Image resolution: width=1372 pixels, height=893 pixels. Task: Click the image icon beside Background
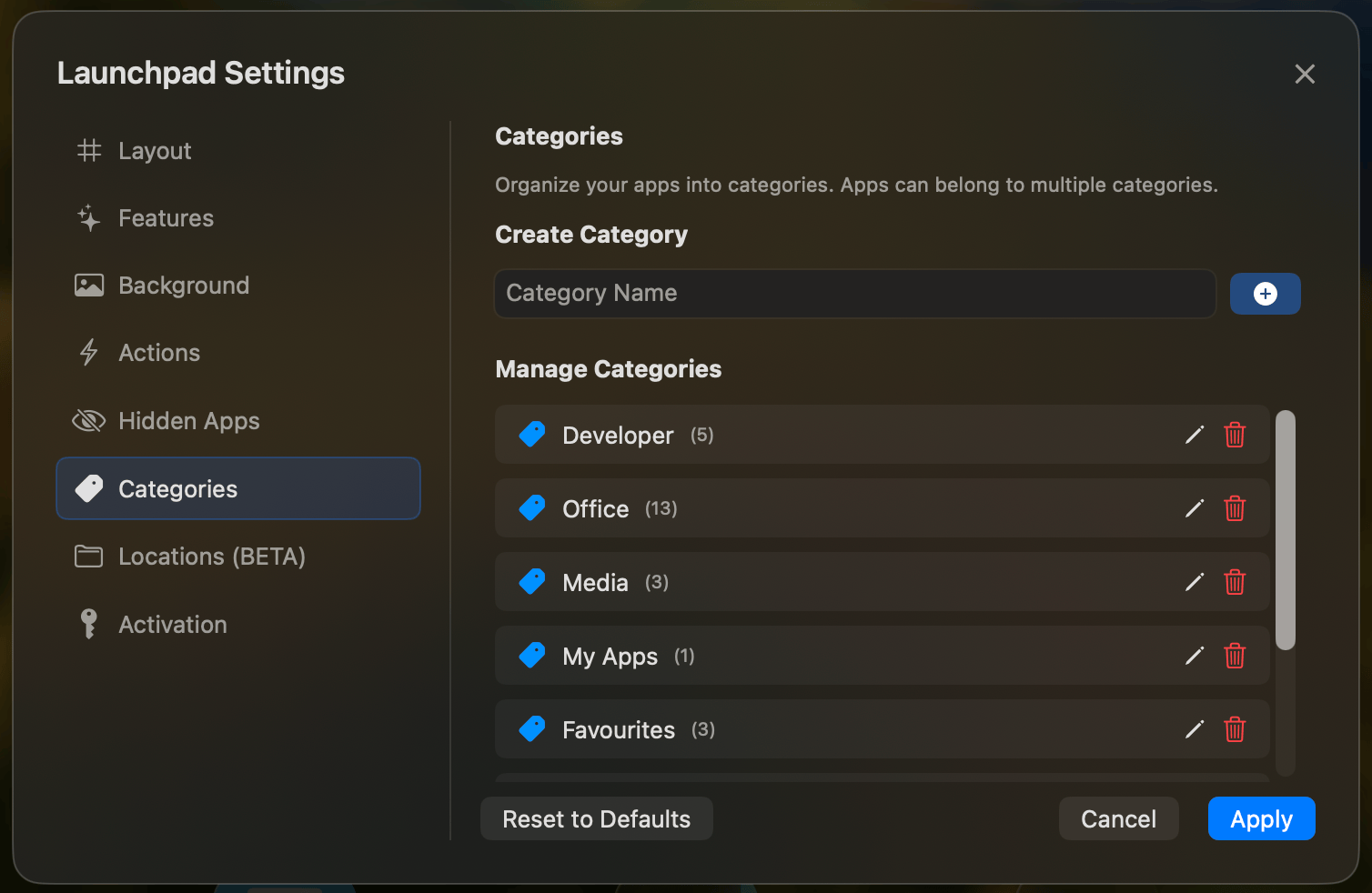click(x=88, y=285)
